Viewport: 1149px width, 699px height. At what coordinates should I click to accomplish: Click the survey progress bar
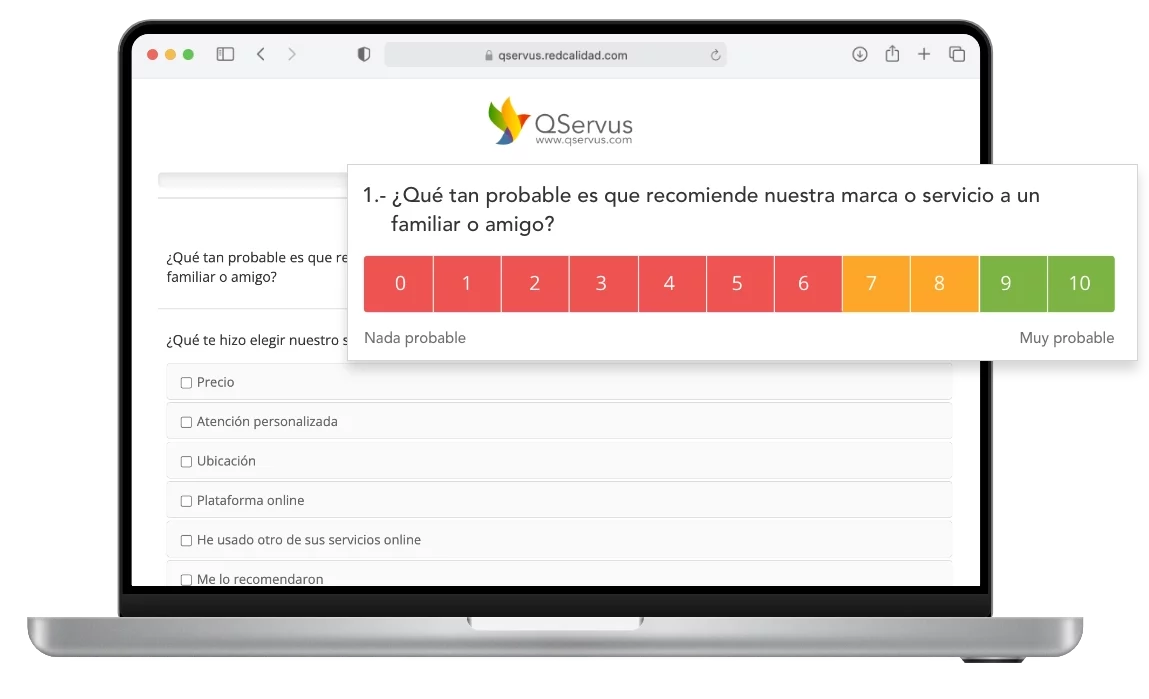point(252,180)
